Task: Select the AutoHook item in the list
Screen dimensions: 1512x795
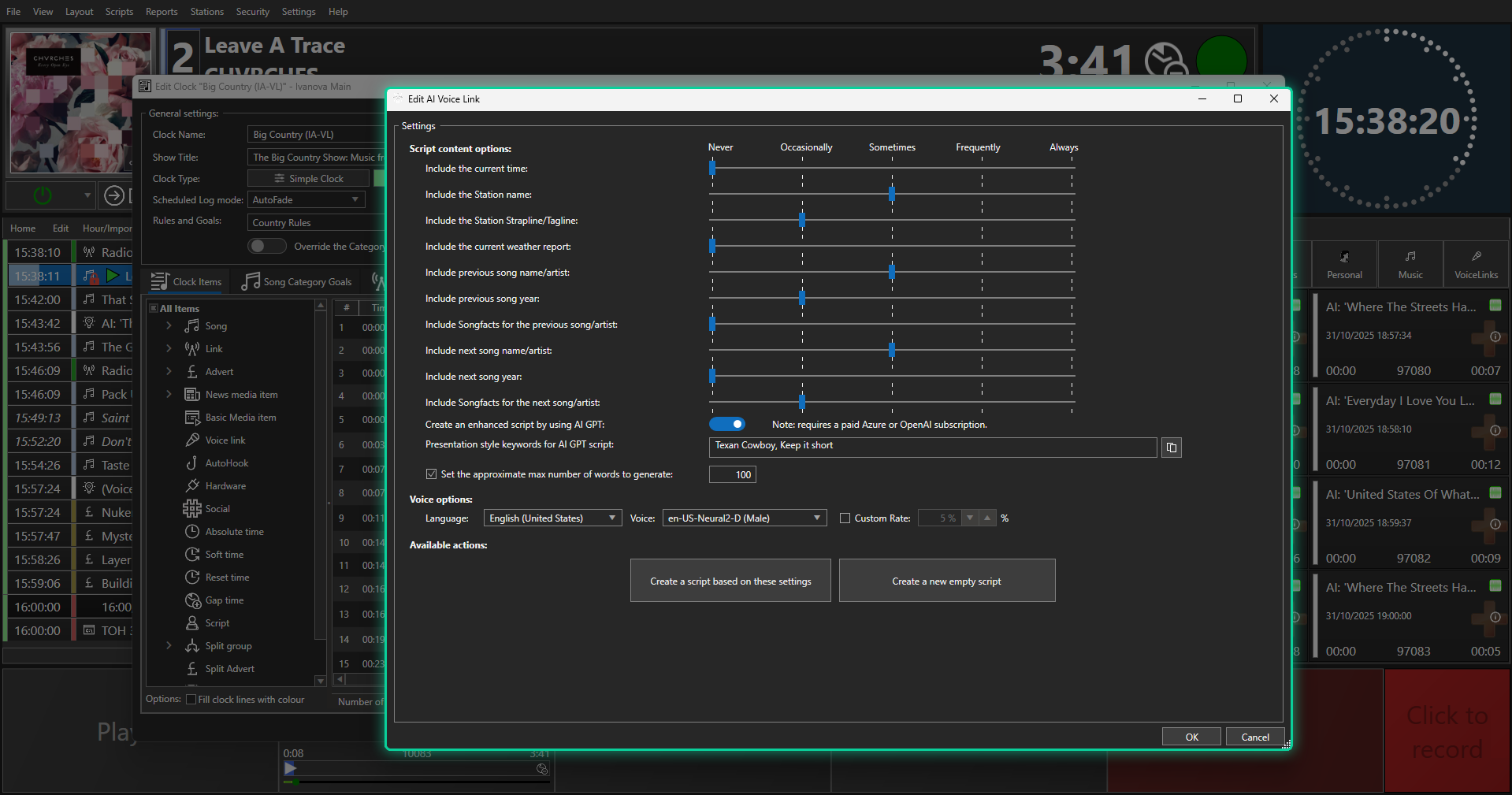Action: pyautogui.click(x=226, y=463)
